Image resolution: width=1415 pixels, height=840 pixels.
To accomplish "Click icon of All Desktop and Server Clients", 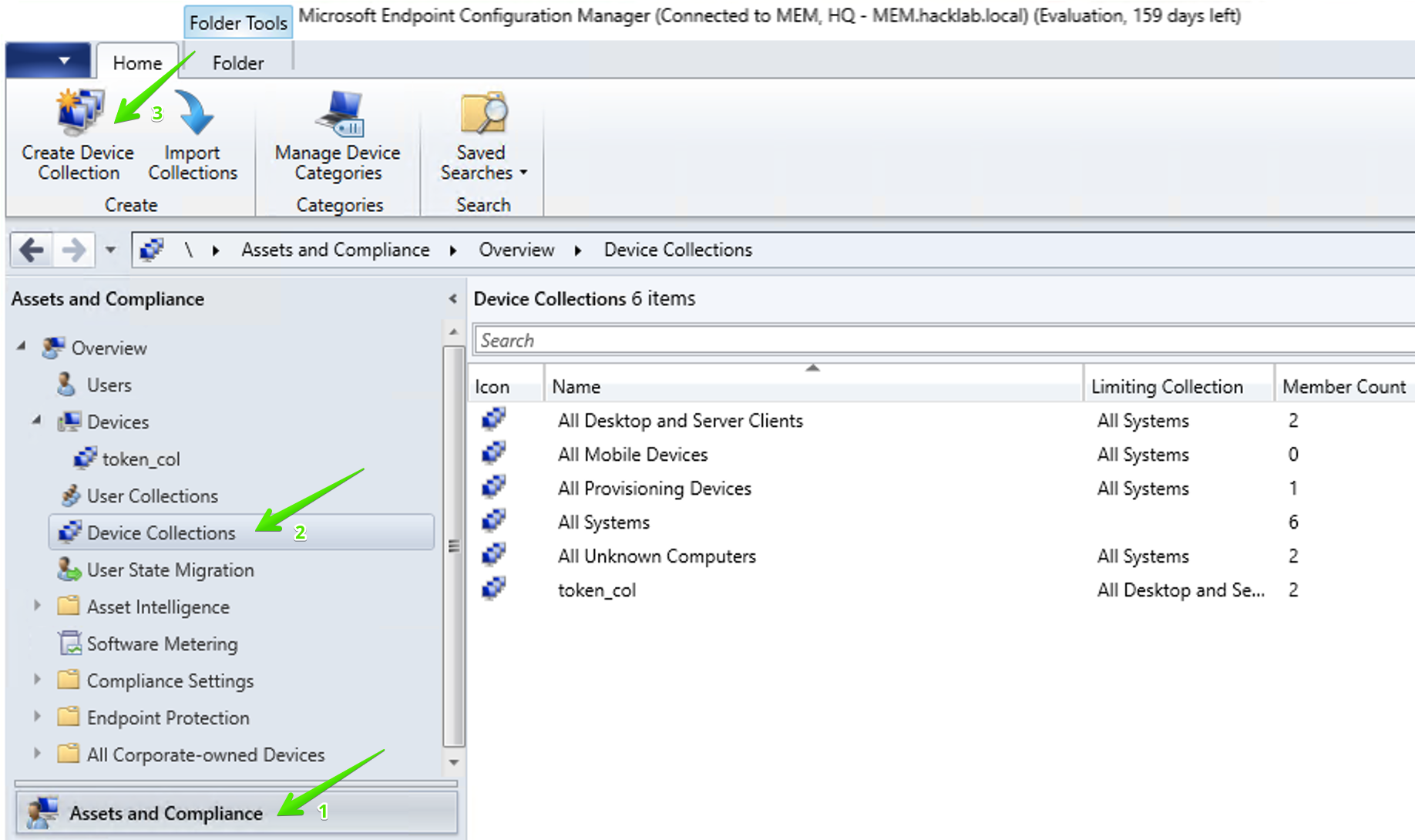I will [x=493, y=420].
